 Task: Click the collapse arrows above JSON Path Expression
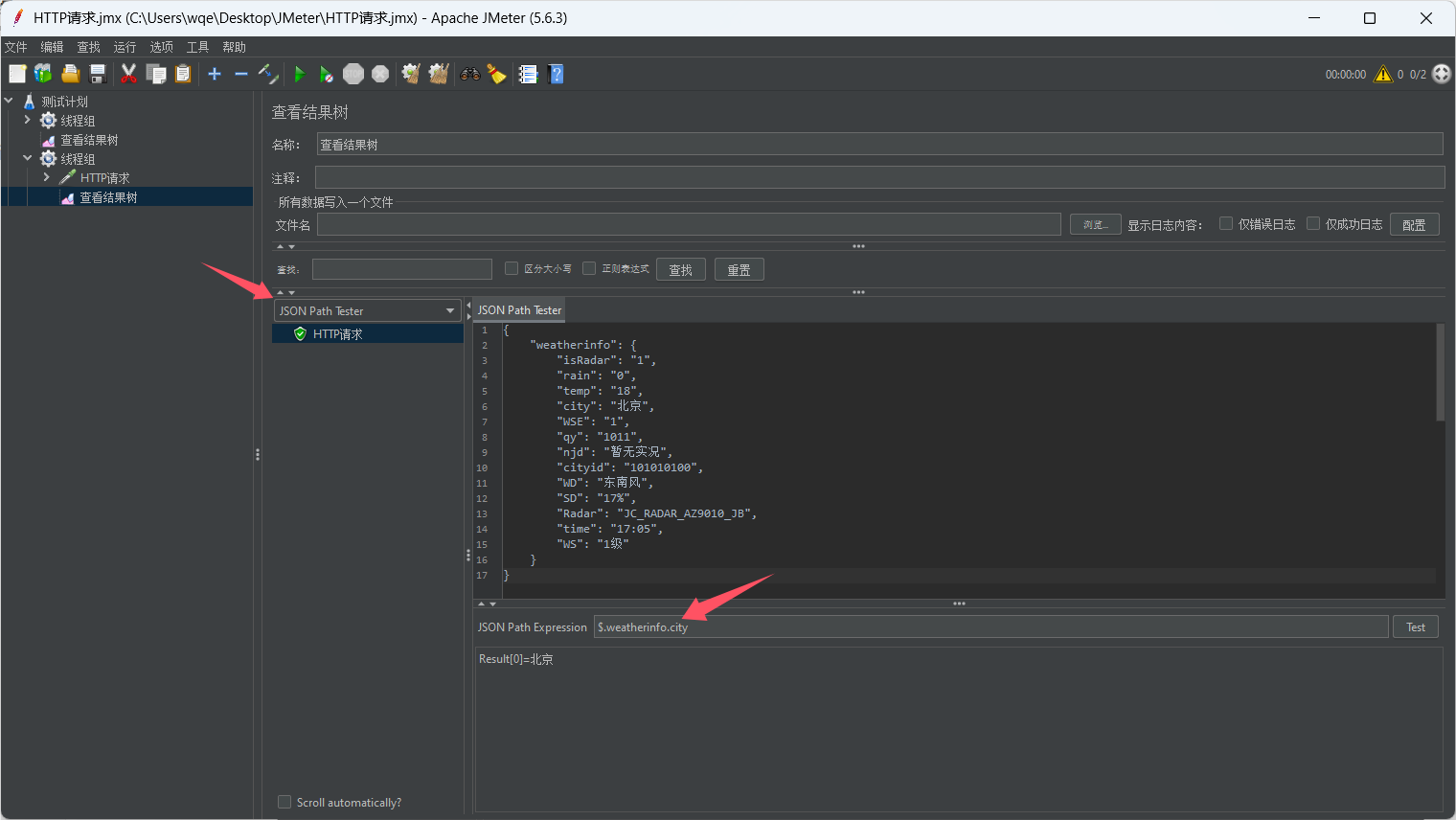pyautogui.click(x=487, y=604)
